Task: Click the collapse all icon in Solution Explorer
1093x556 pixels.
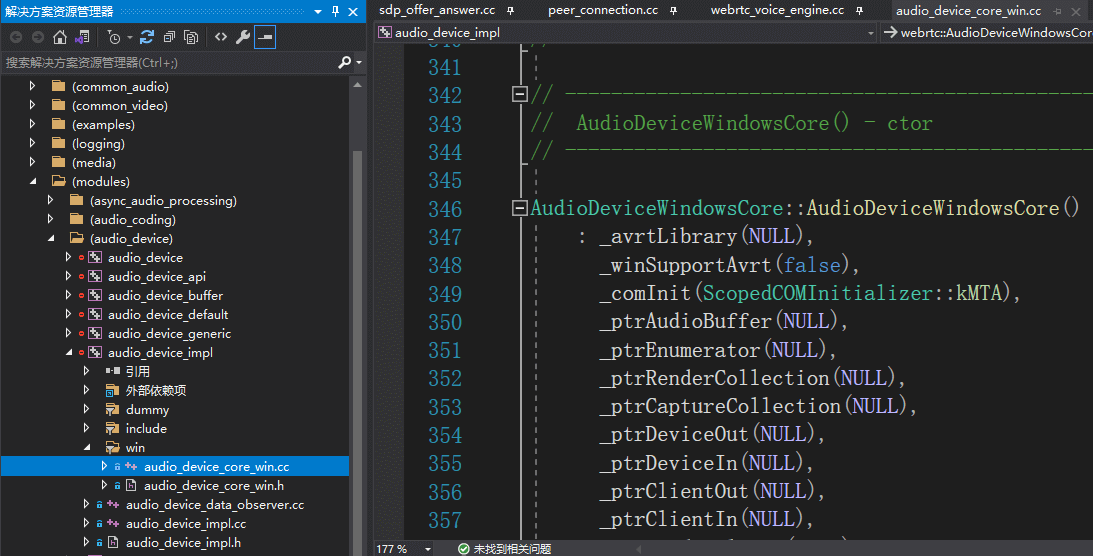Action: click(169, 37)
